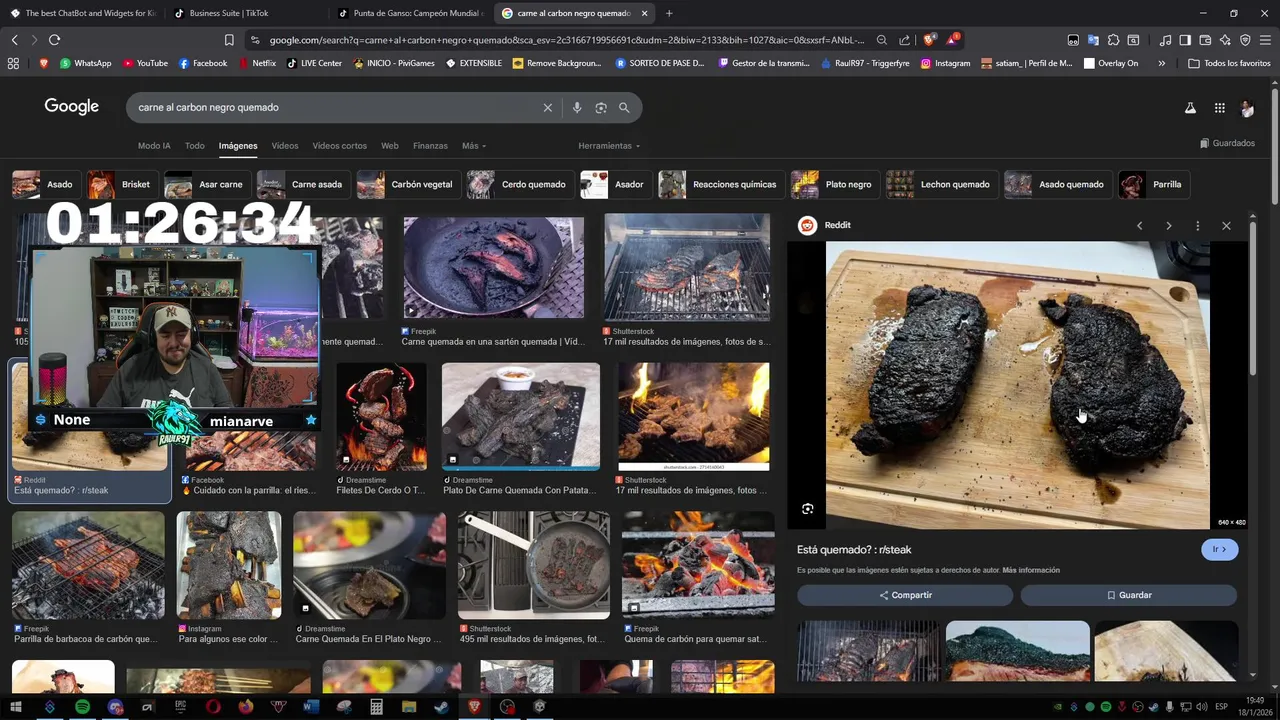The image size is (1280, 720).
Task: Close the image preview panel
Action: click(x=1226, y=226)
